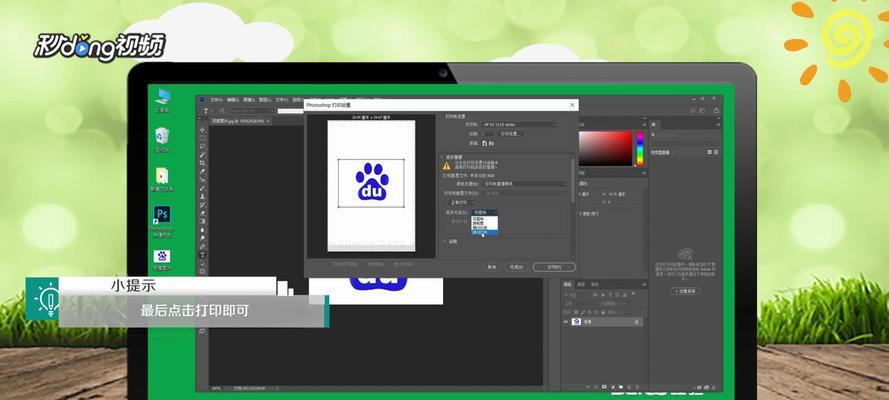Click the share icon at Photoshop top right
Screen dimensions: 889x400
coord(716,111)
